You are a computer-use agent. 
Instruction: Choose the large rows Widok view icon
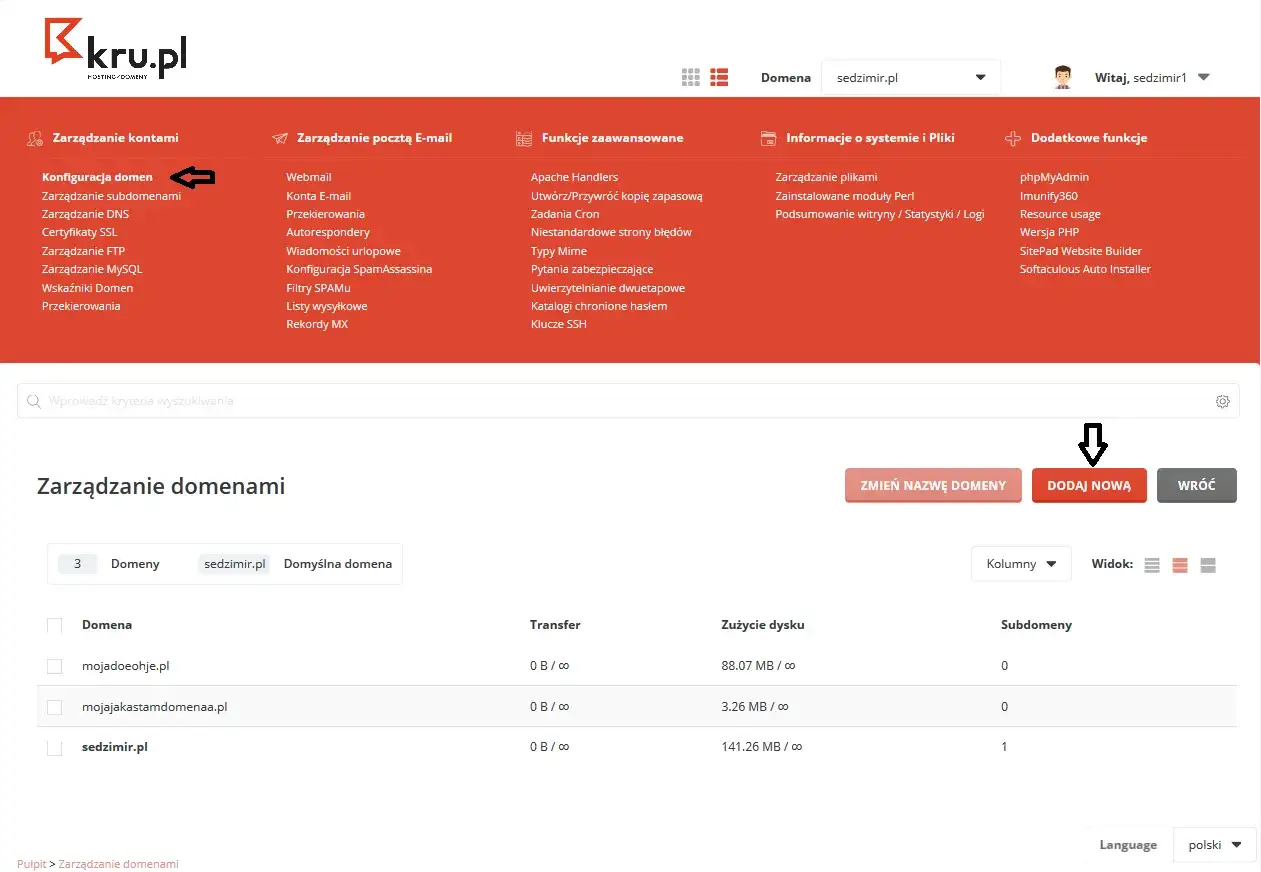(1208, 564)
